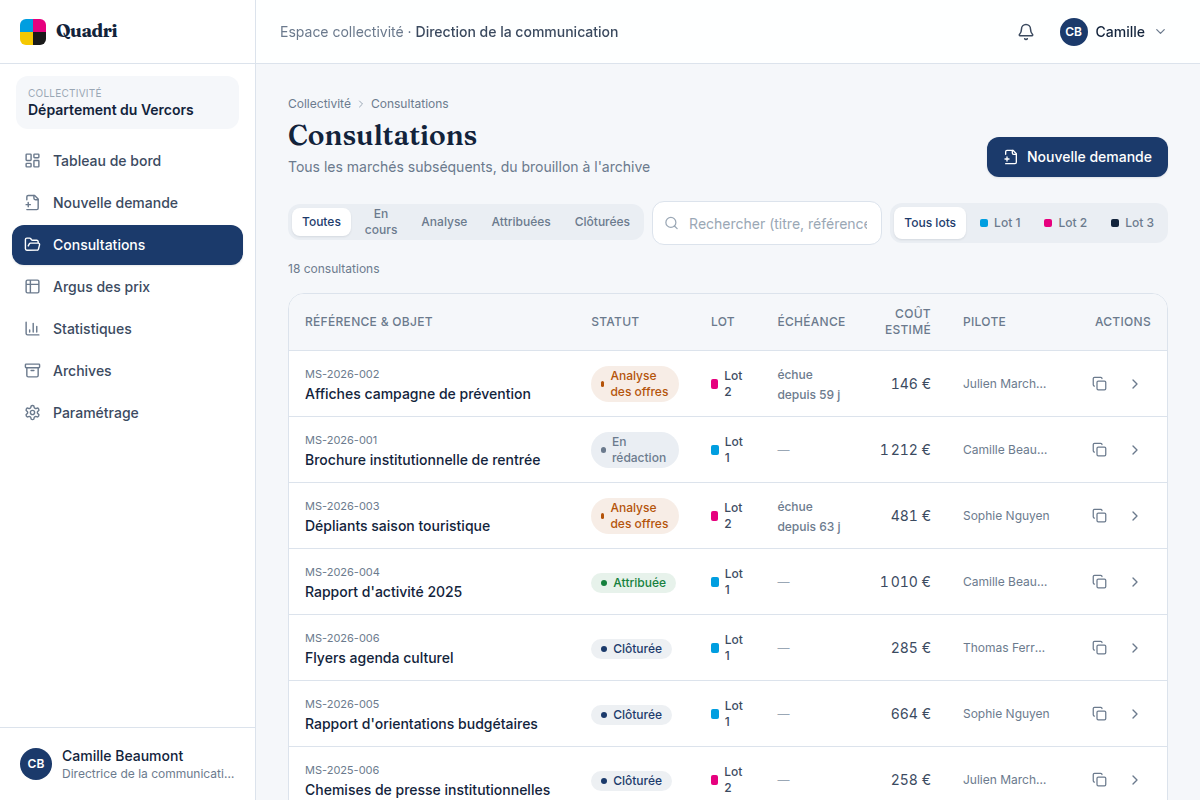Click the 1 010 € cost cell
This screenshot has width=1200, height=800.
tap(905, 582)
